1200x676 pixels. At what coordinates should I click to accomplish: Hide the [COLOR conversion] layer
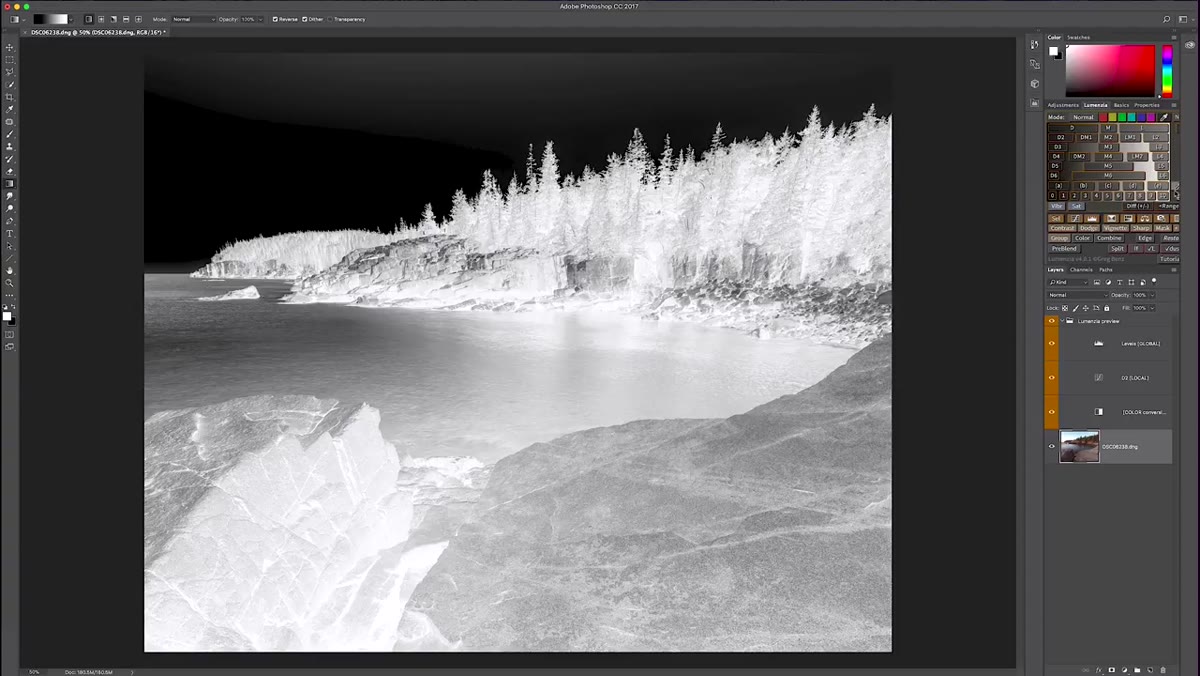pos(1051,412)
